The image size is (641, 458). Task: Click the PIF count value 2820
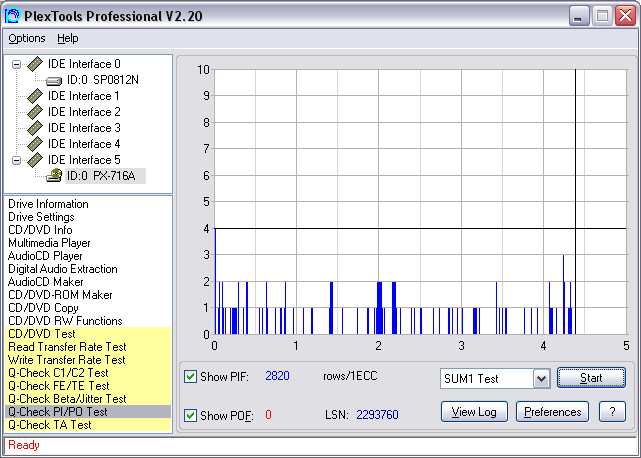tap(277, 376)
